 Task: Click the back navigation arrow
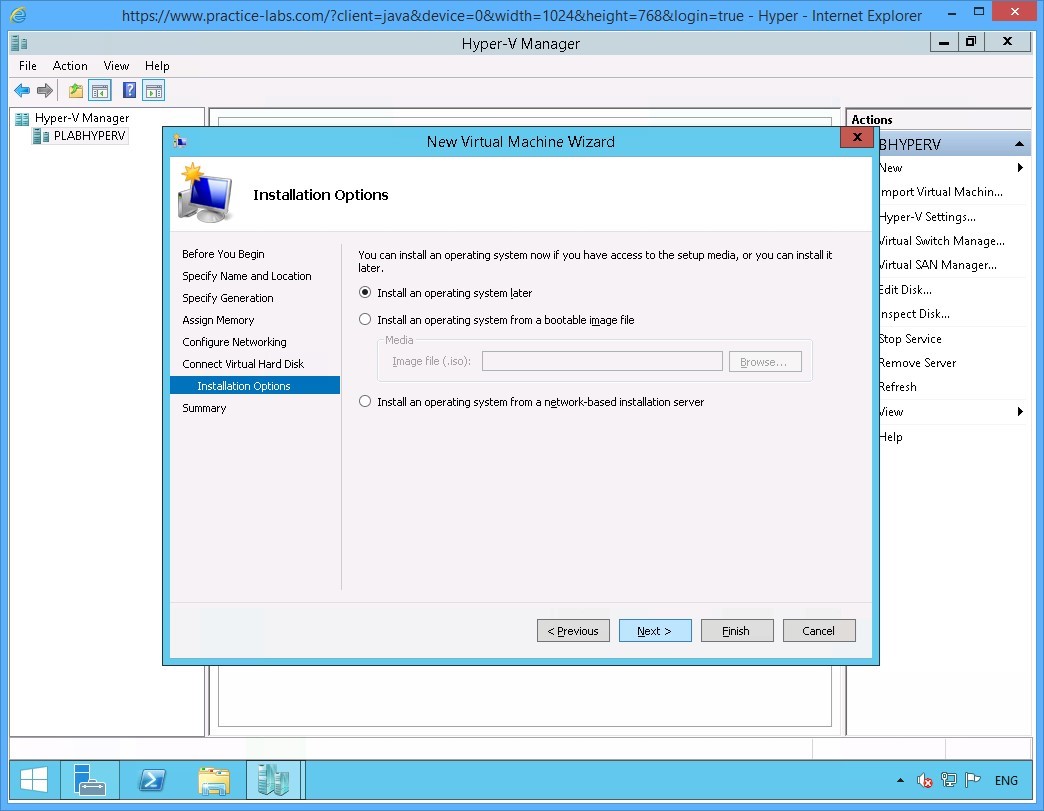coord(21,90)
